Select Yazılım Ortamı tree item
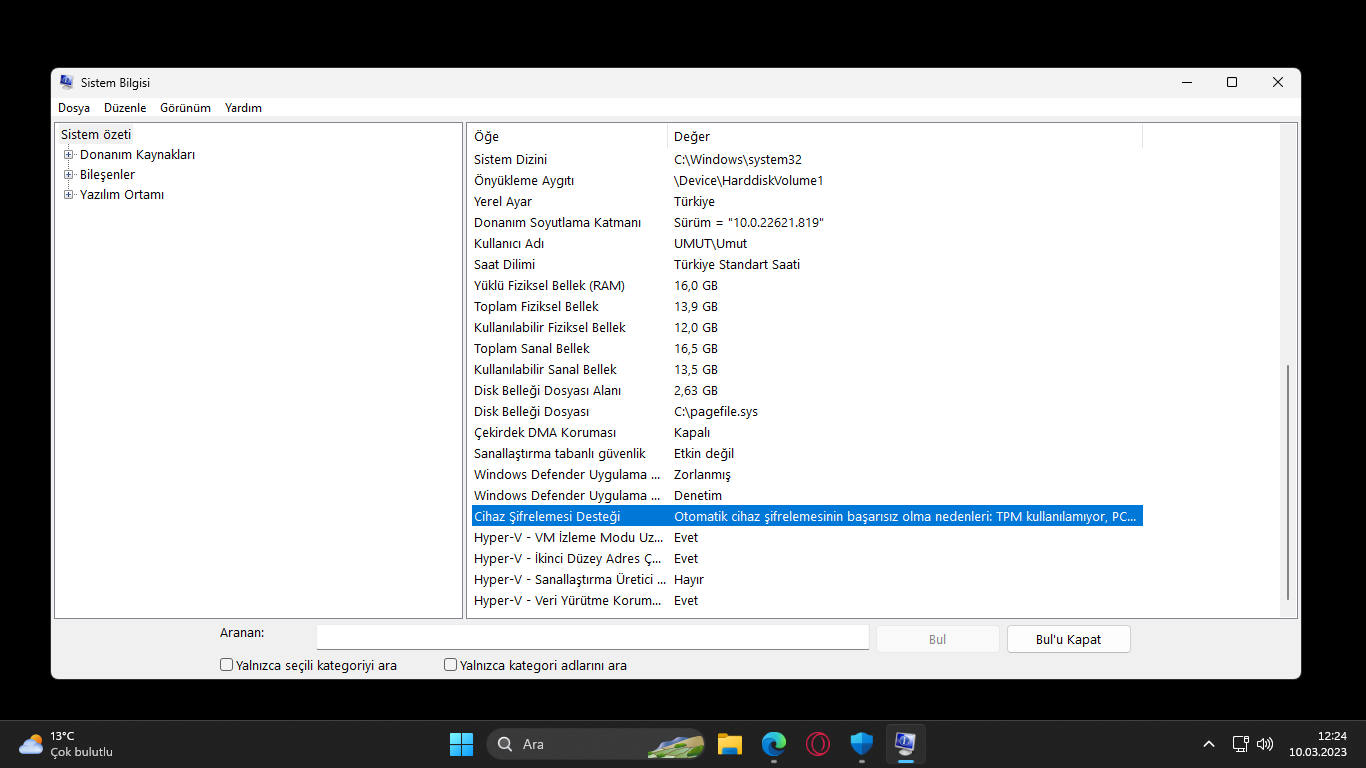The height and width of the screenshot is (768, 1366). (122, 195)
